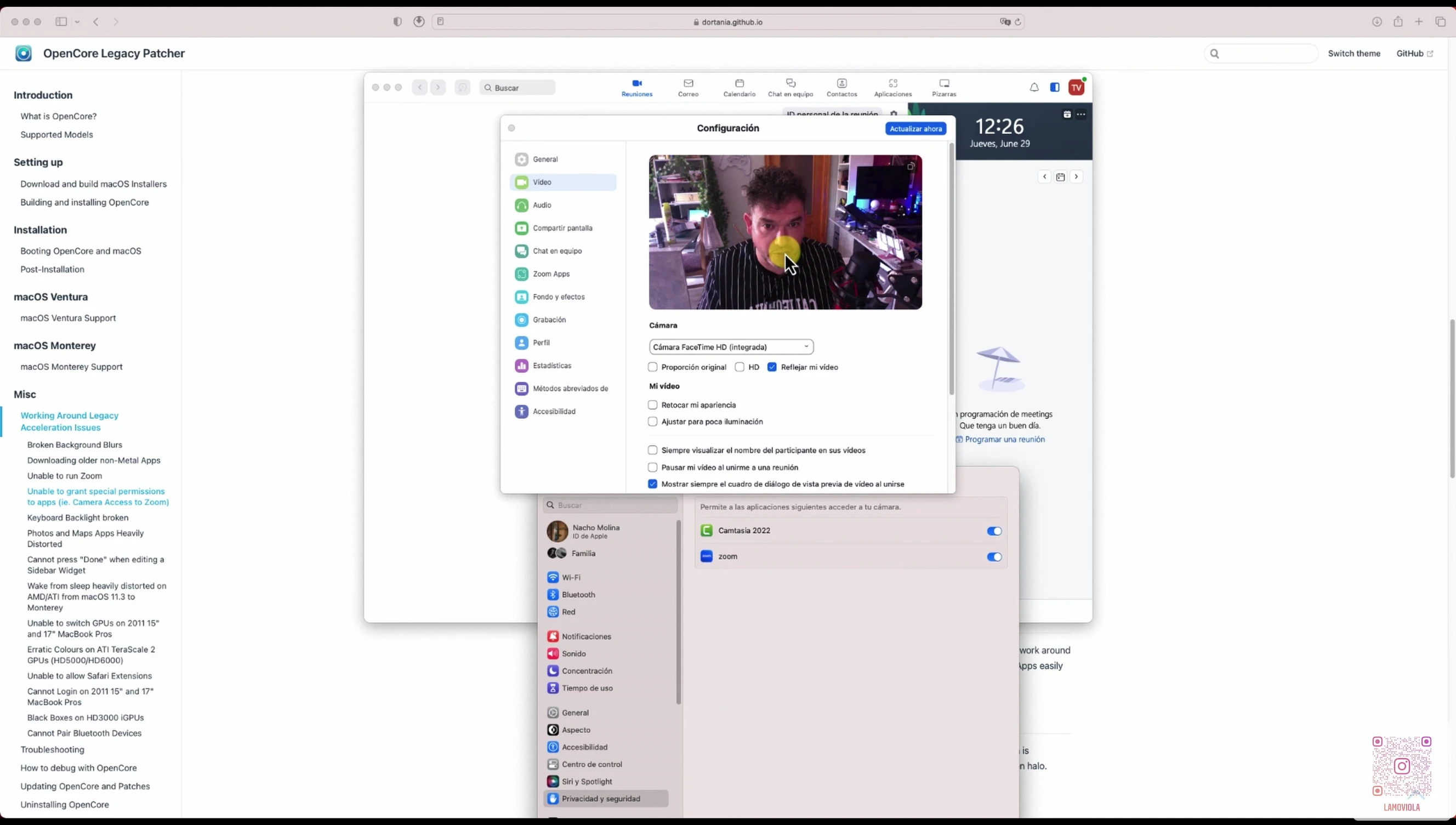Screen dimensions: 1456x825
Task: Open Grabación settings
Action: click(563, 320)
